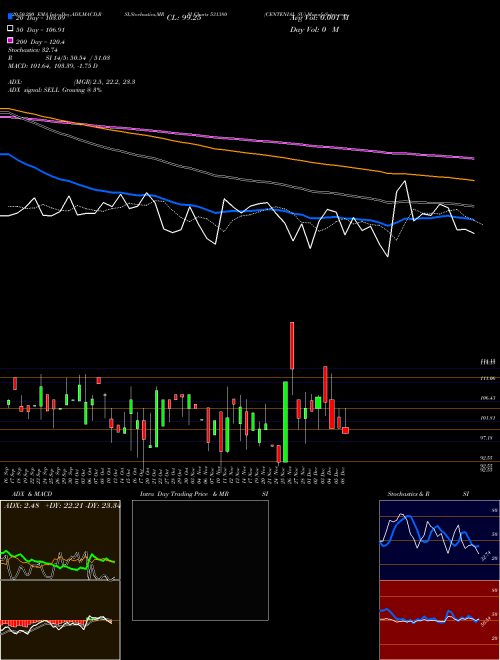Click the 'Stochastics: 32.74' readout

click(32, 50)
